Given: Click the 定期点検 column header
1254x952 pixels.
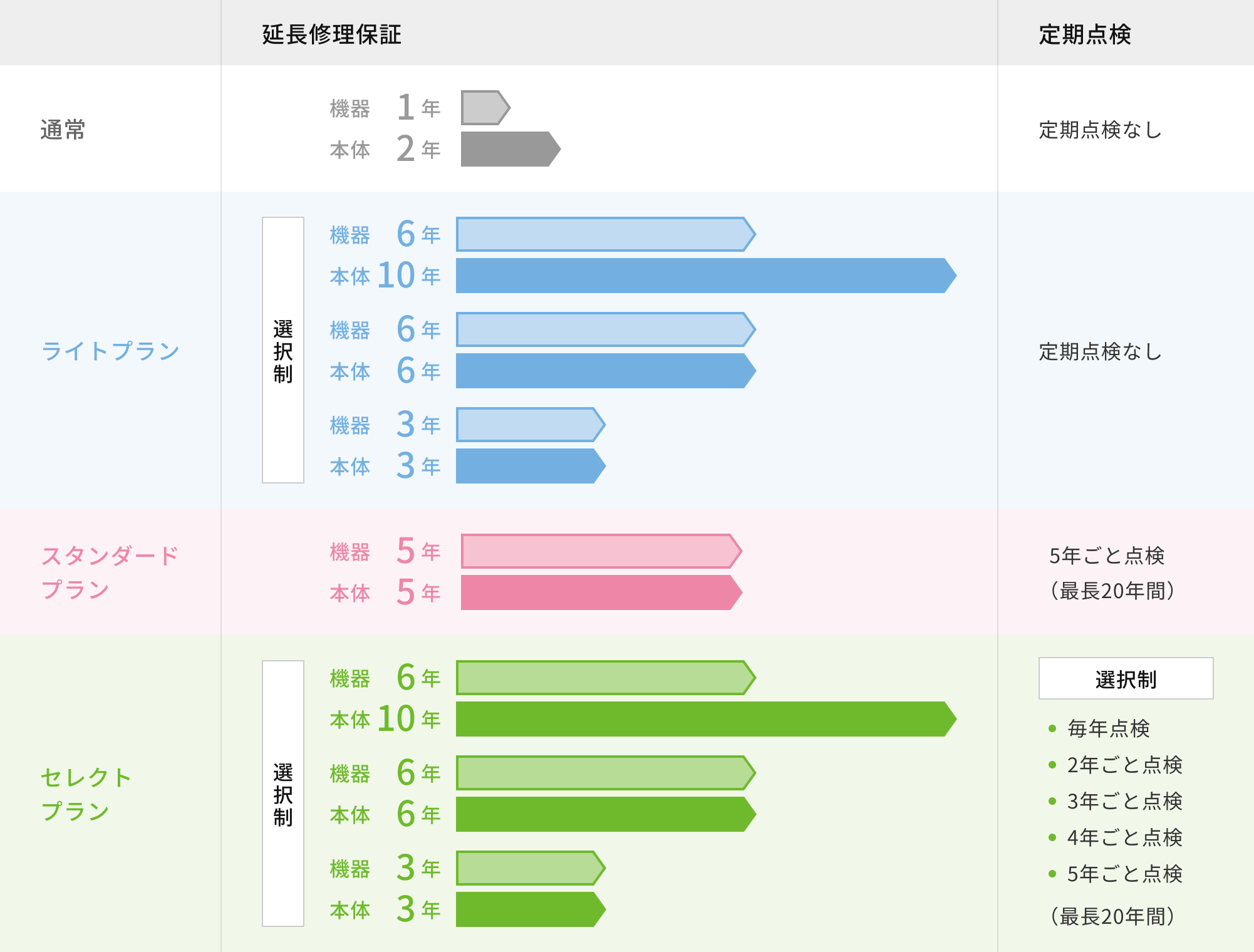Looking at the screenshot, I should [x=1085, y=34].
